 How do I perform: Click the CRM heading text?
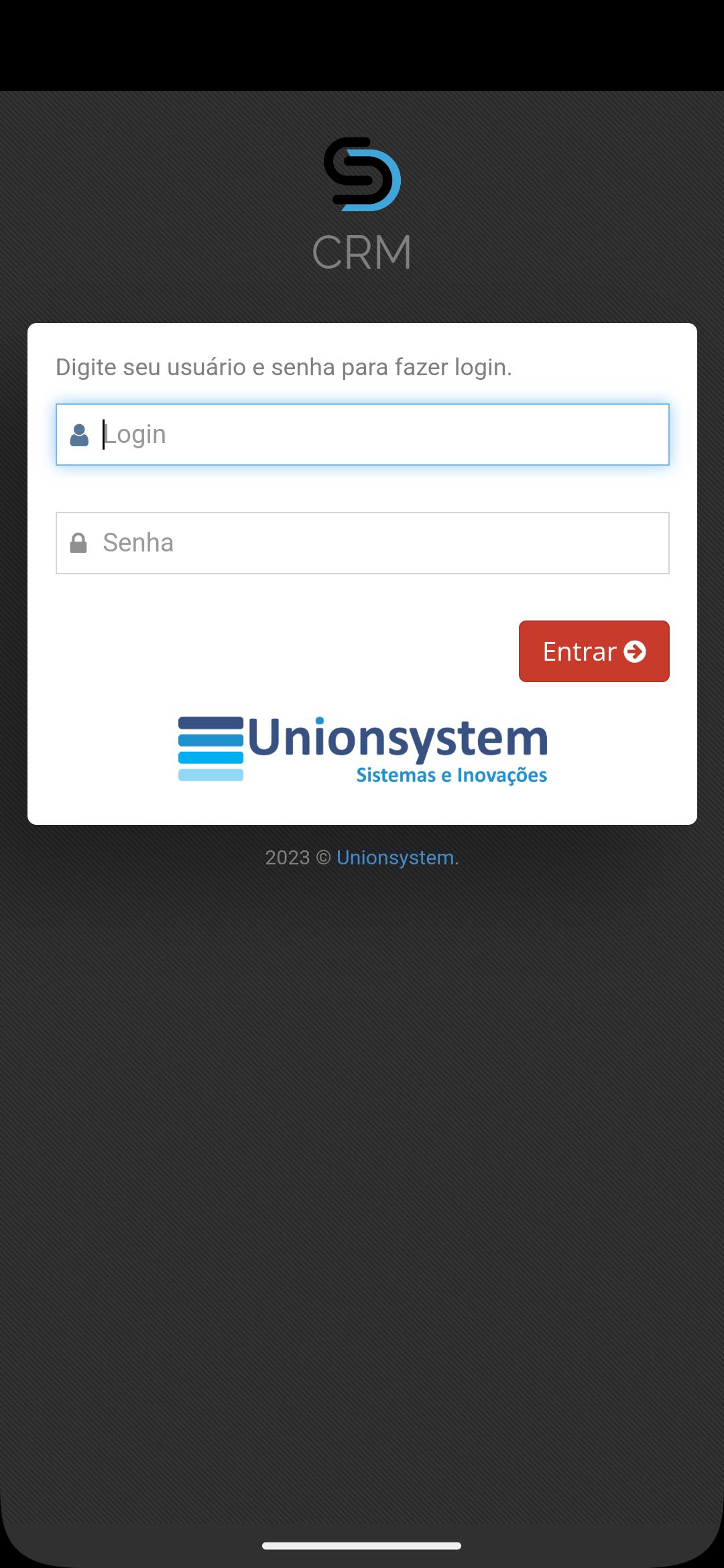[362, 253]
